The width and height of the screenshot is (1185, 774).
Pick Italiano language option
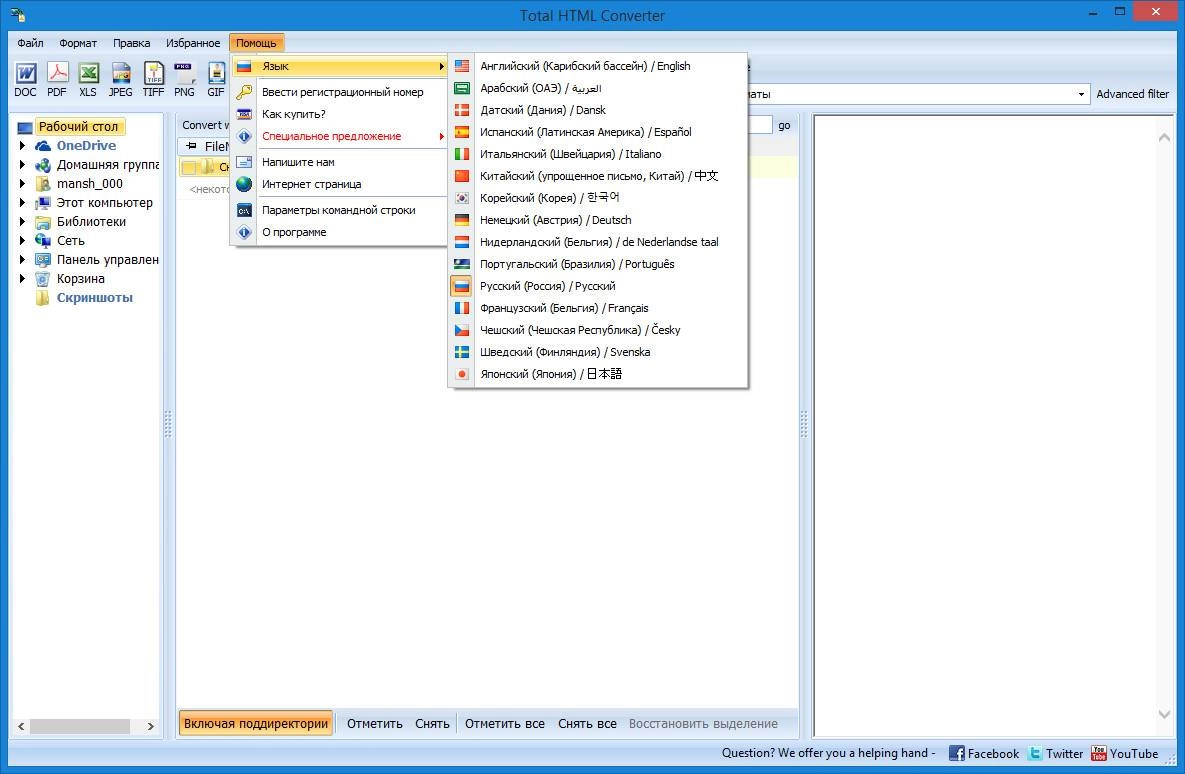[598, 153]
